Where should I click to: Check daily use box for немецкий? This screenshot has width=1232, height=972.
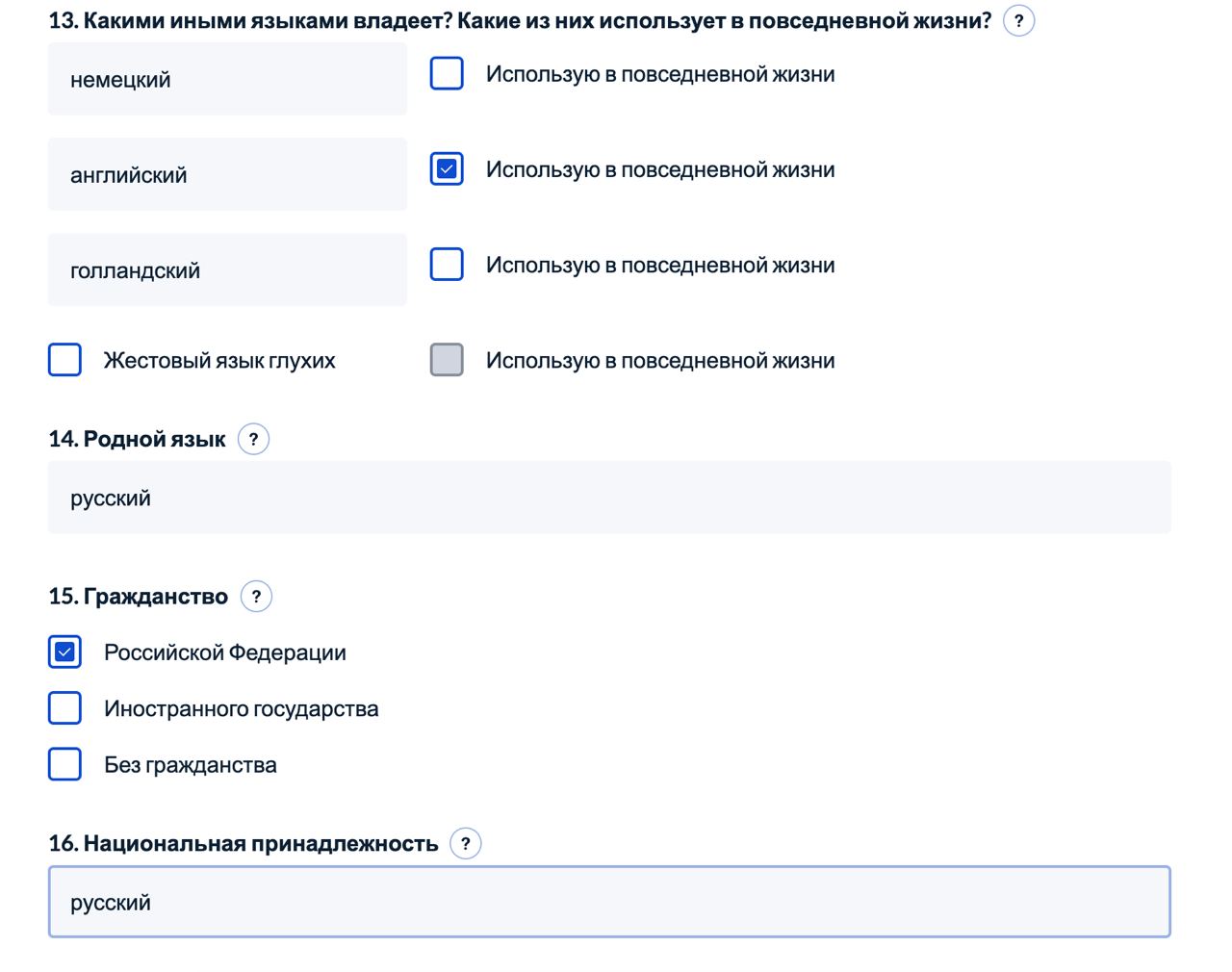coord(447,73)
